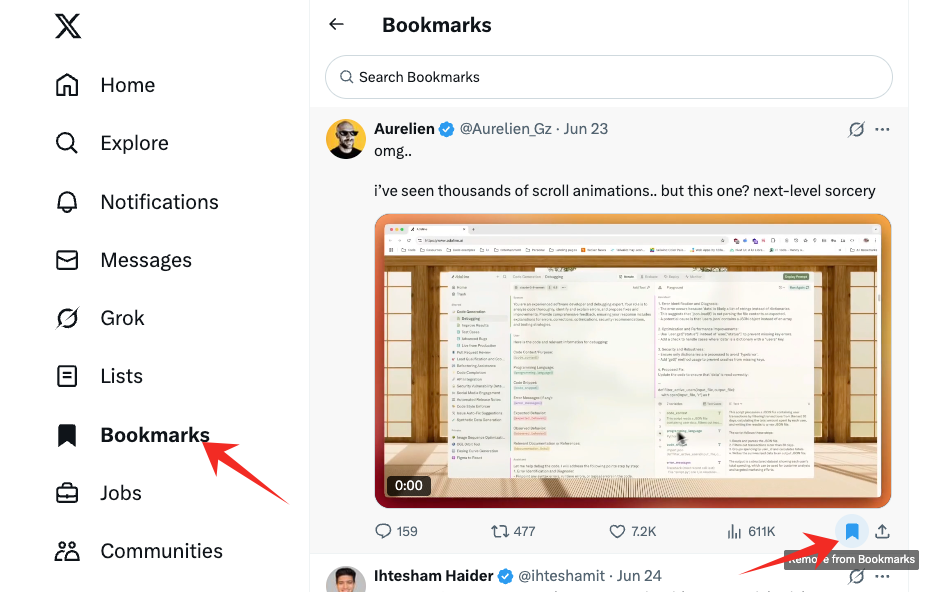Go back with the arrow button
The image size is (933, 592).
point(337,24)
